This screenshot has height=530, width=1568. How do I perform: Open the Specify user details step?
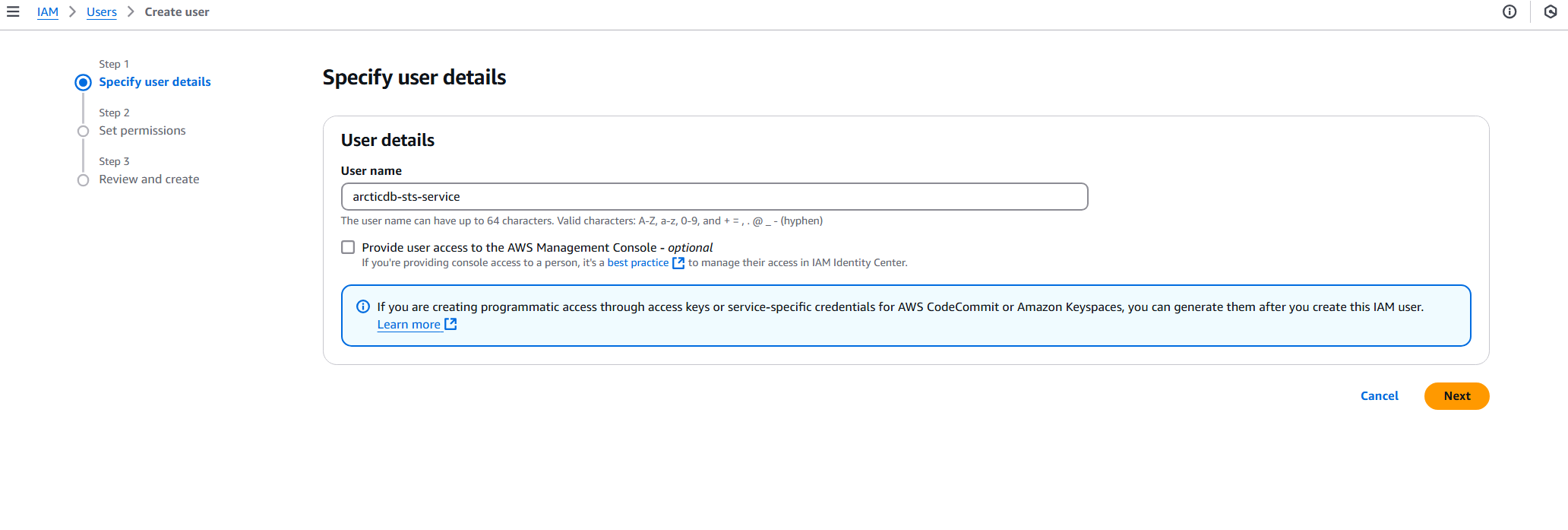tap(155, 82)
